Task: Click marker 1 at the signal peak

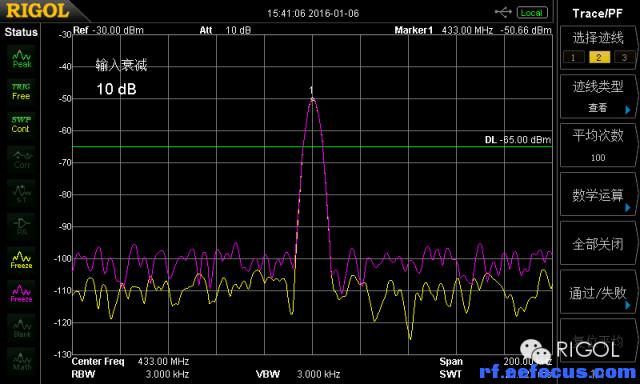Action: coord(313,98)
